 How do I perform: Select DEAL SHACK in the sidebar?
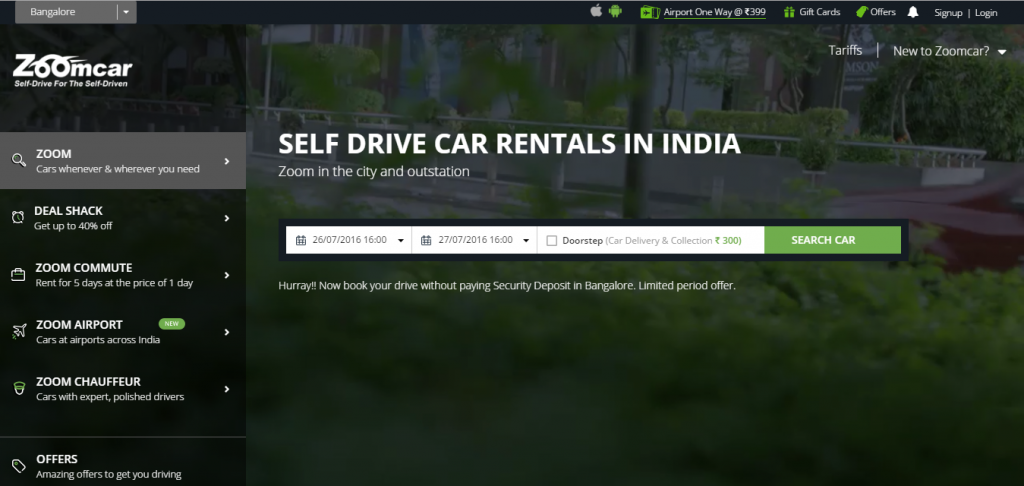pos(123,218)
